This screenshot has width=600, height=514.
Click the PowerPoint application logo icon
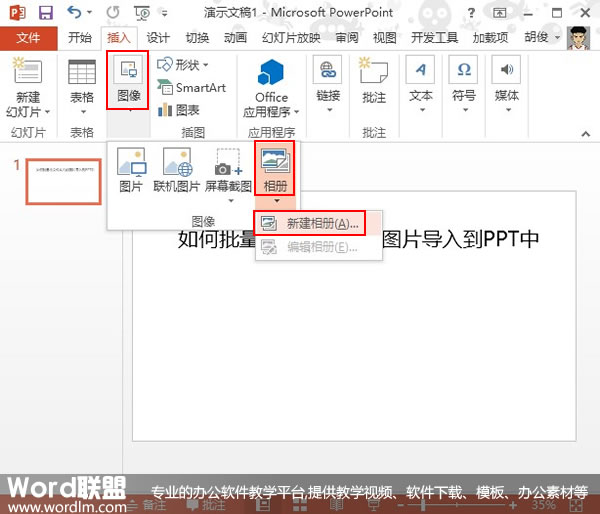(17, 13)
